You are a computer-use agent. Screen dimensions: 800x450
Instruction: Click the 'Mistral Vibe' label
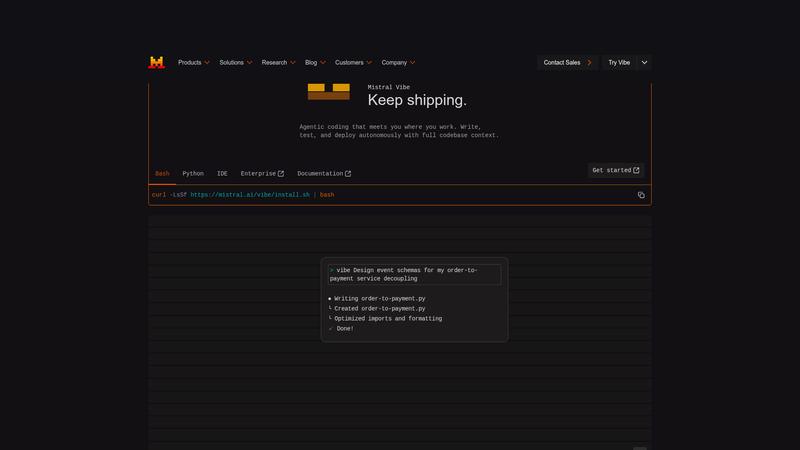389,87
